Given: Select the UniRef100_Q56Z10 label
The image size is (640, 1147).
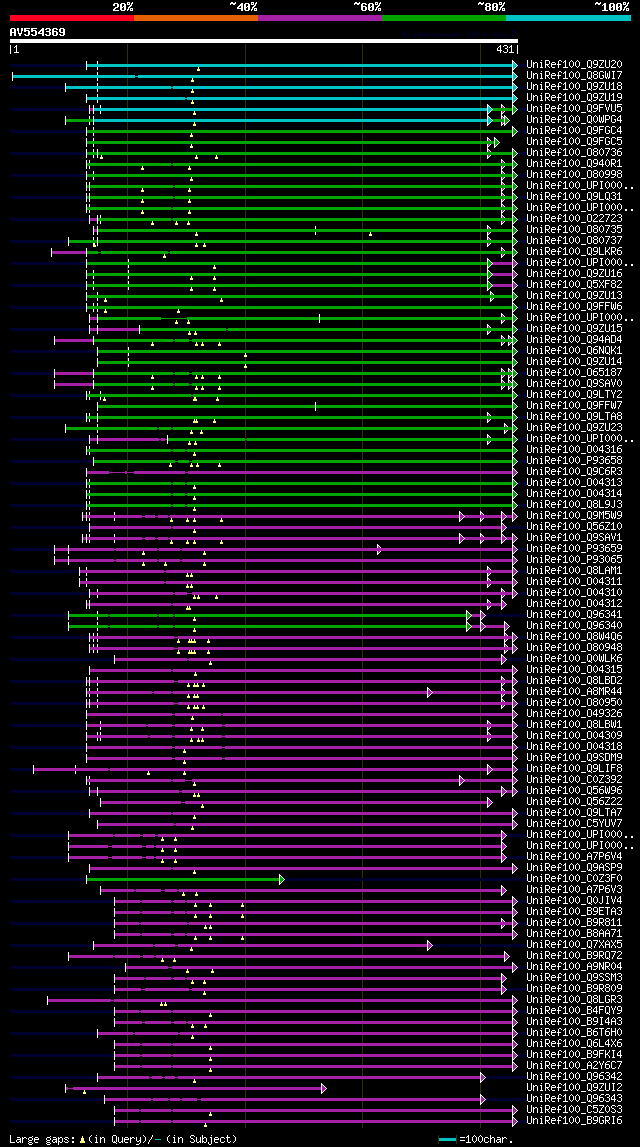Looking at the screenshot, I should [x=574, y=527].
